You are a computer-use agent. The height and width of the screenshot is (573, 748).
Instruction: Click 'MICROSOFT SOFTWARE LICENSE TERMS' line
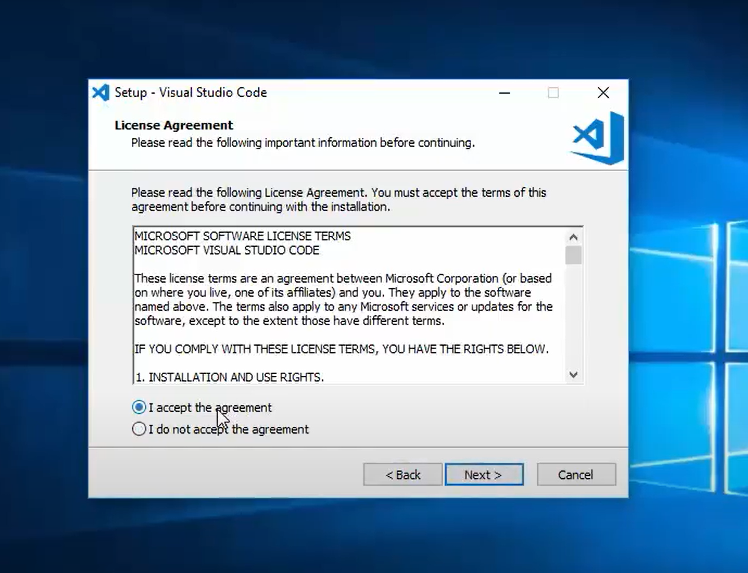point(242,236)
